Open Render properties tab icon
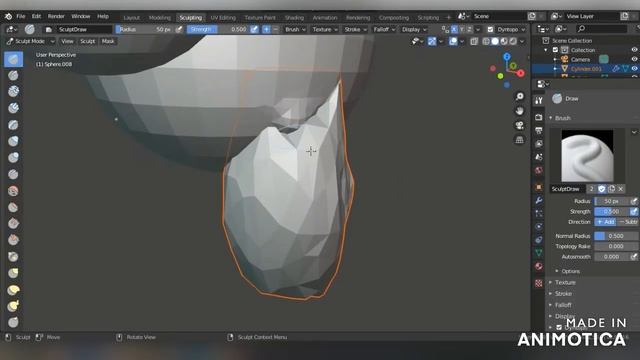 point(539,118)
